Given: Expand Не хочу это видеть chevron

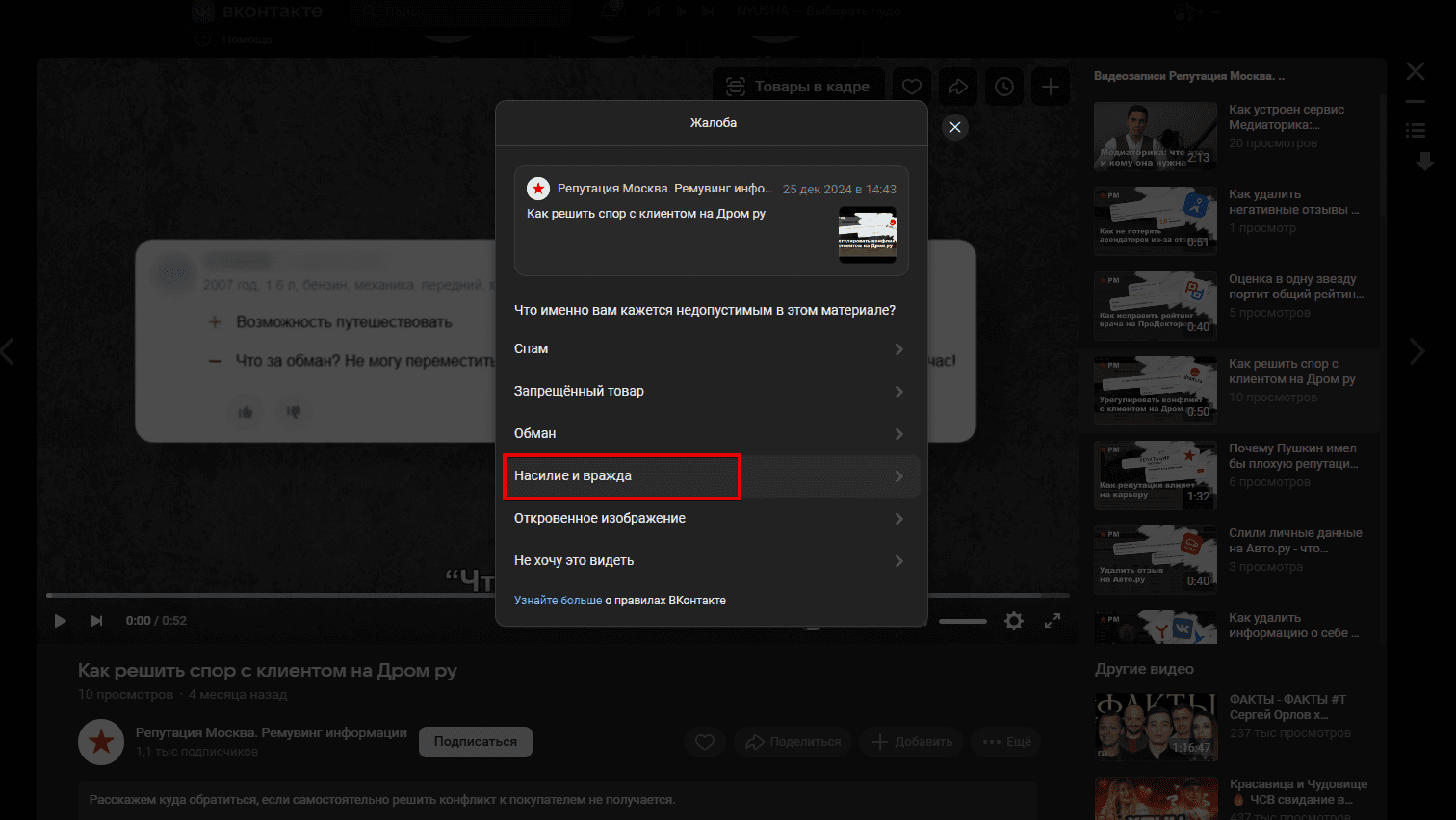Looking at the screenshot, I should pyautogui.click(x=898, y=561).
